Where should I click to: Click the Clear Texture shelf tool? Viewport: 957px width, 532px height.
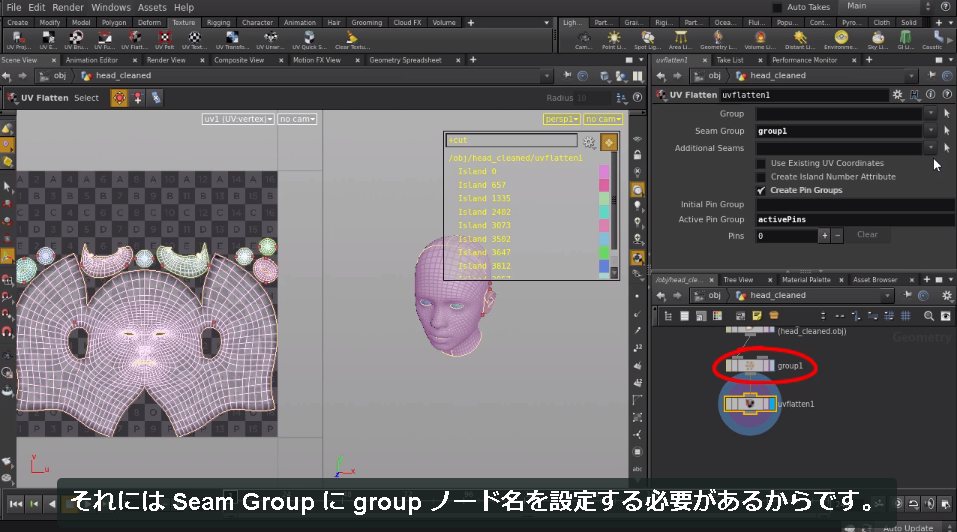tap(352, 40)
